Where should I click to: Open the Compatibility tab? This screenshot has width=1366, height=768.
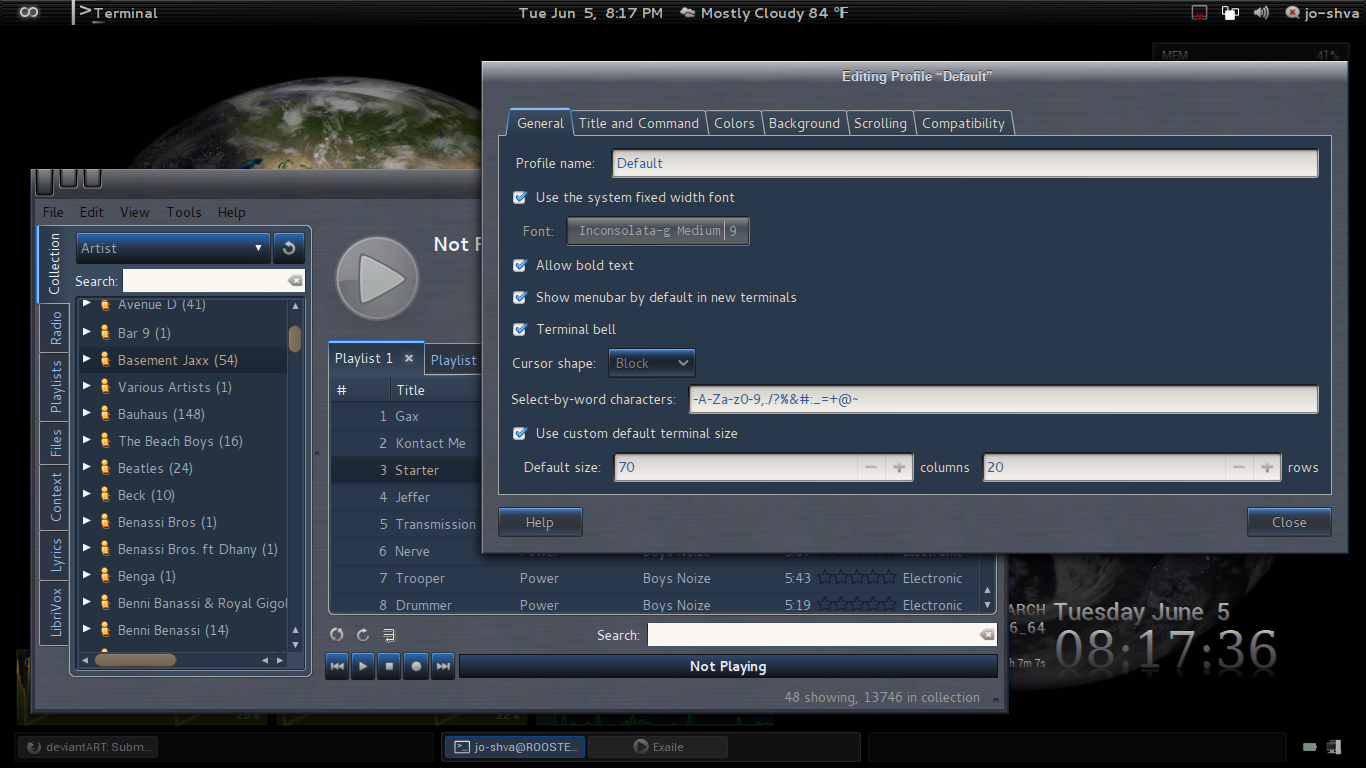(x=963, y=123)
